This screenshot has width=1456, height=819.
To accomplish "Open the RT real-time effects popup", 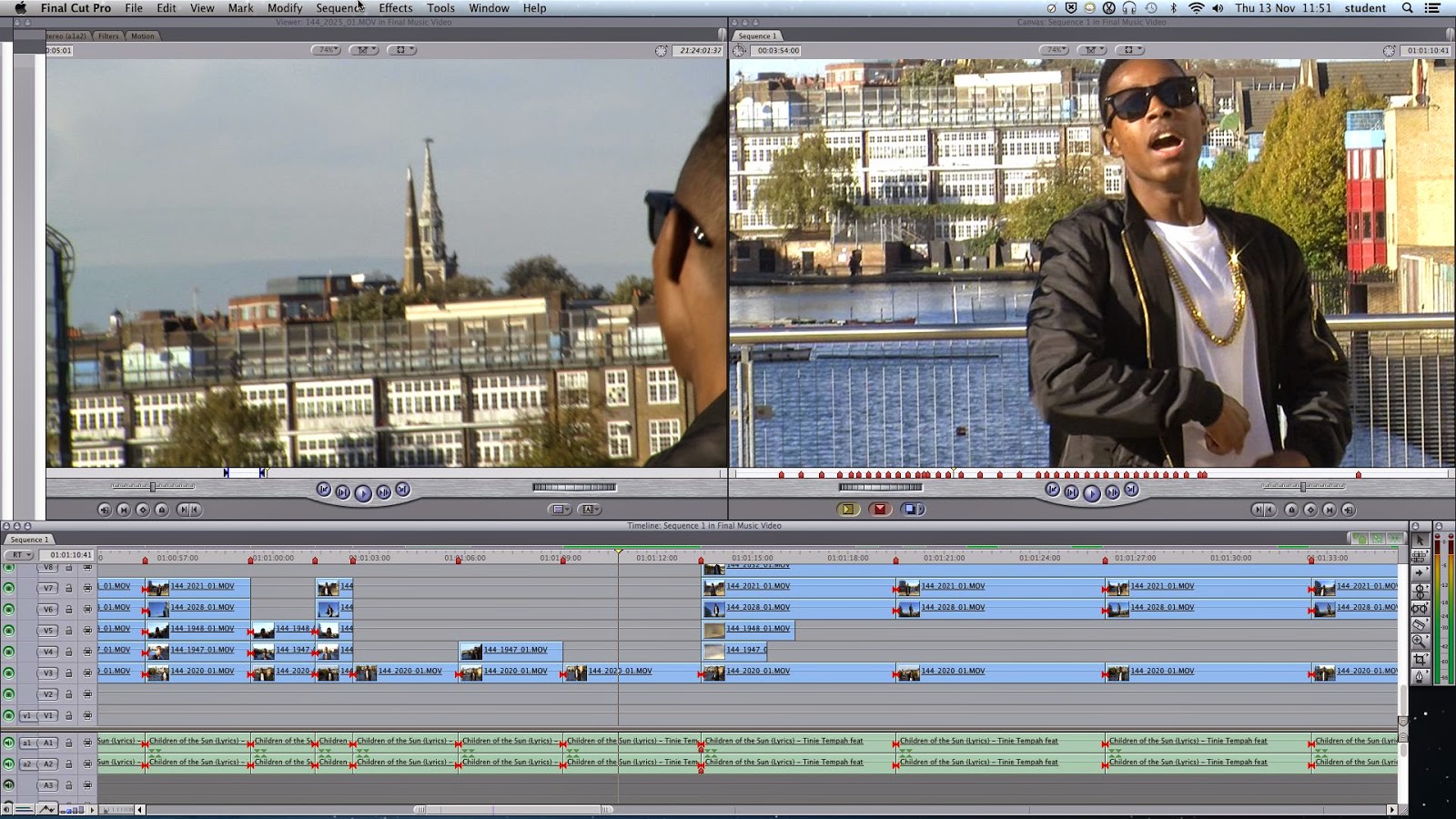I will (18, 555).
